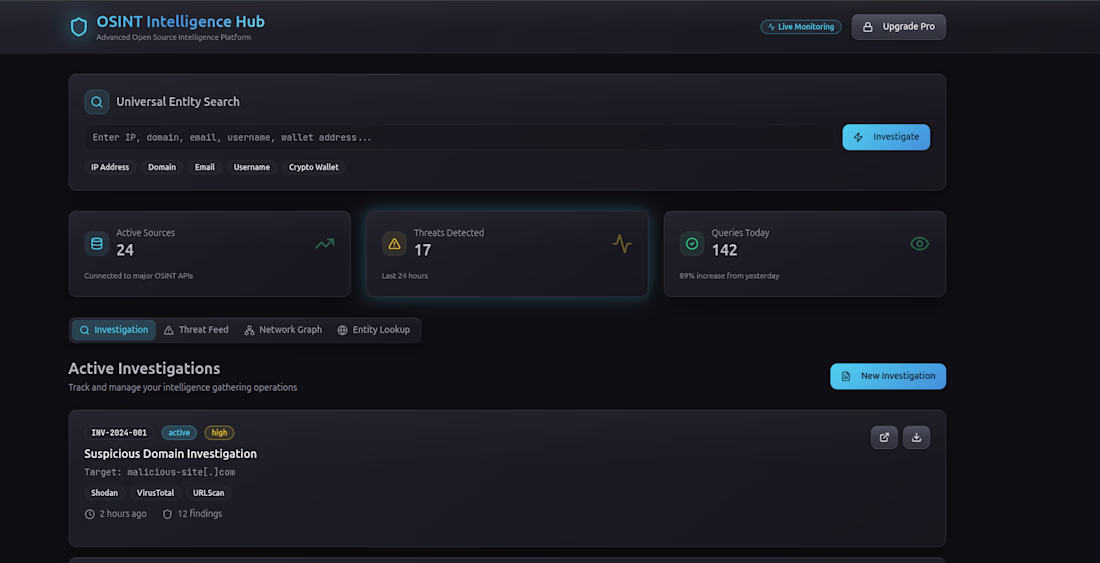This screenshot has width=1100, height=563.
Task: Click the OSINT Intelligence Hub title
Action: pyautogui.click(x=181, y=22)
